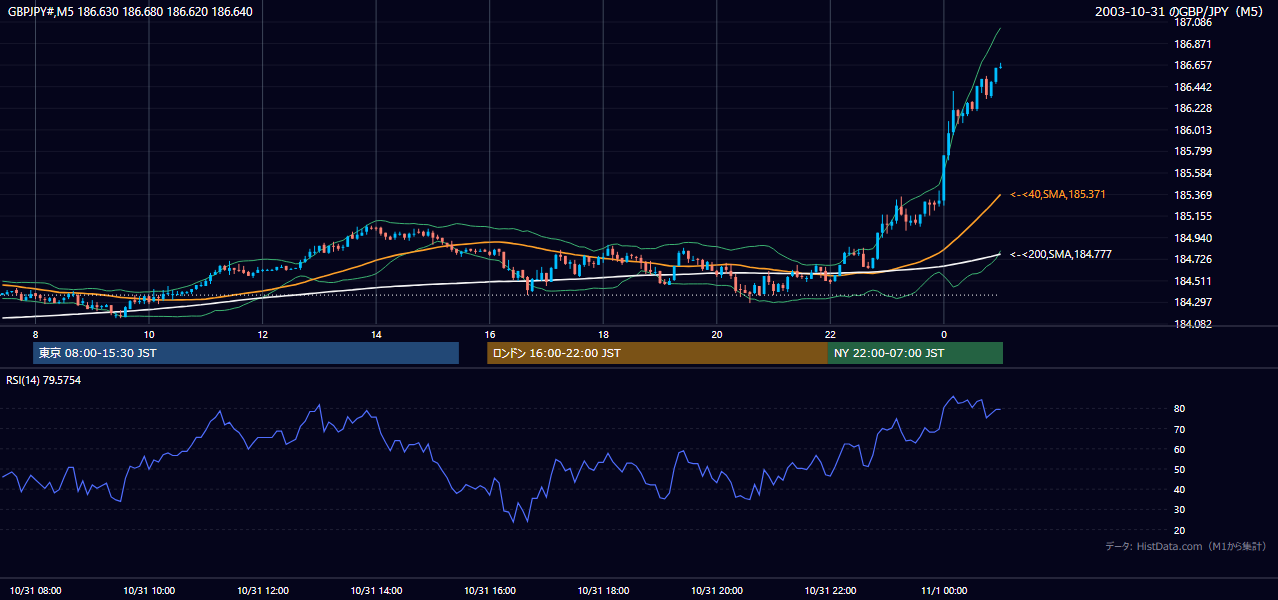Click price axis value 184.726
1278x600 pixels.
pos(1193,259)
